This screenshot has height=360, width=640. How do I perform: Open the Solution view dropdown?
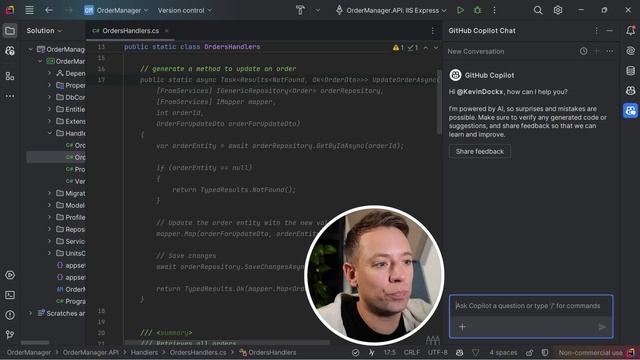(x=44, y=31)
